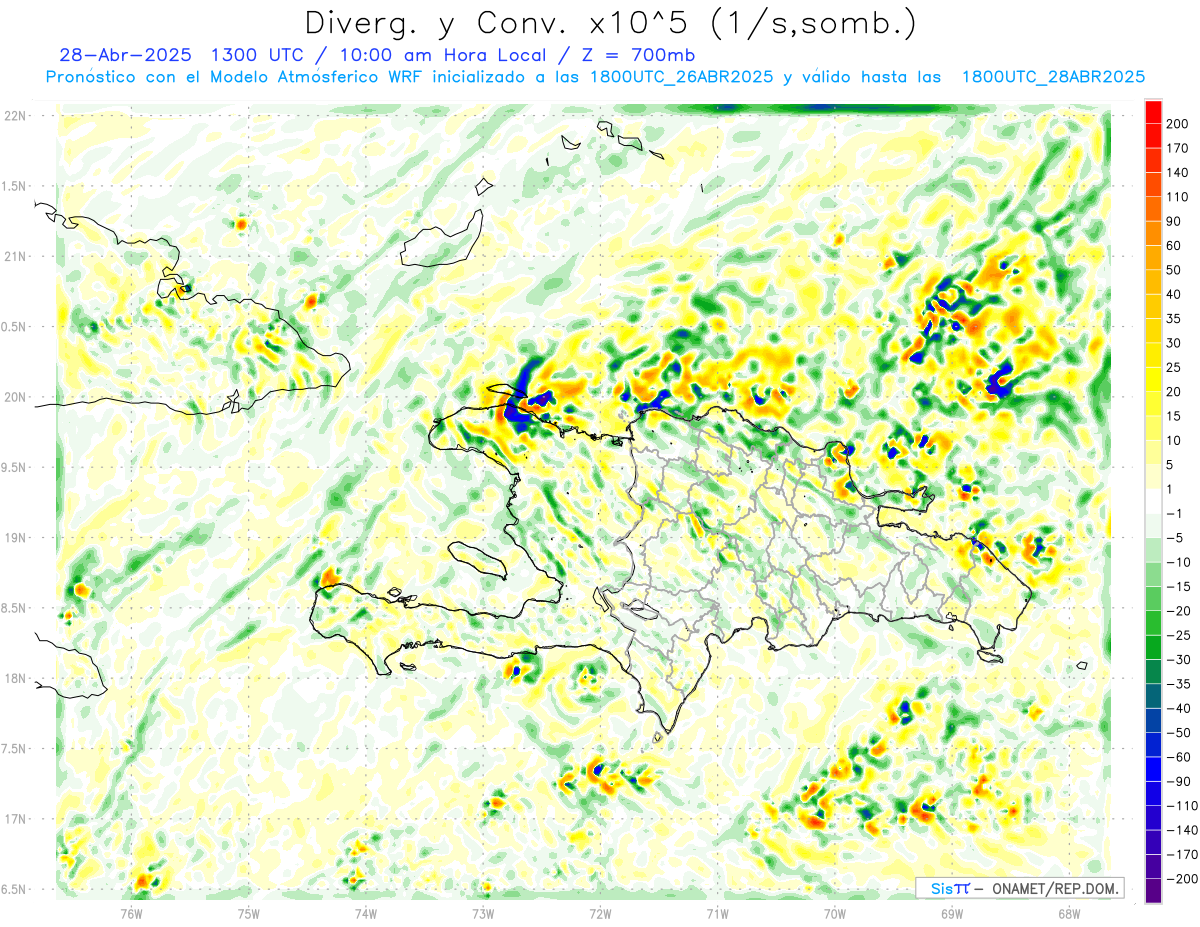1200x927 pixels.
Task: Click the '1.5N' latitude label
Action: (15, 187)
